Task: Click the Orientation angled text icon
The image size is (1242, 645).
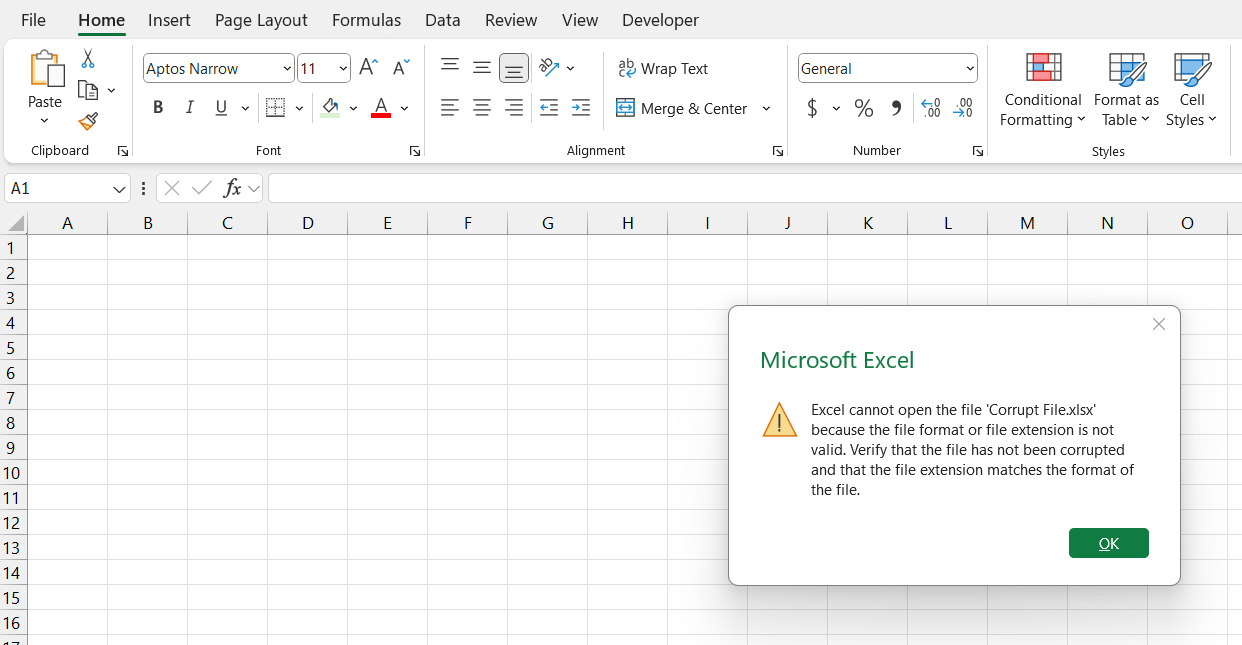Action: [x=549, y=67]
